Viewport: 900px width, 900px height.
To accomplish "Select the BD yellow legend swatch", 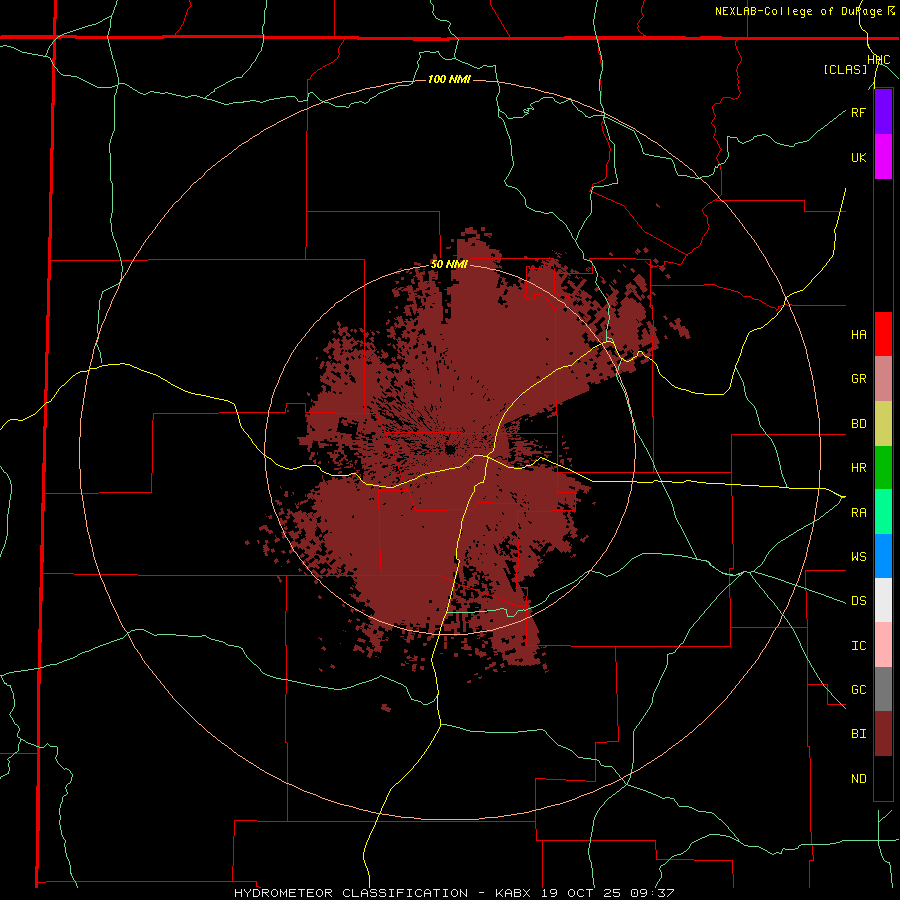I will (x=883, y=424).
